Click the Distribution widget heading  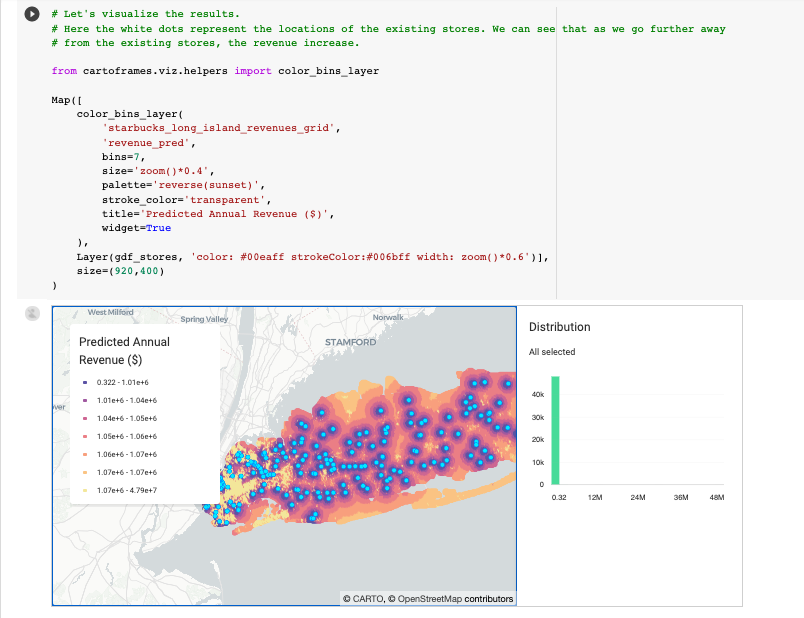(x=562, y=328)
